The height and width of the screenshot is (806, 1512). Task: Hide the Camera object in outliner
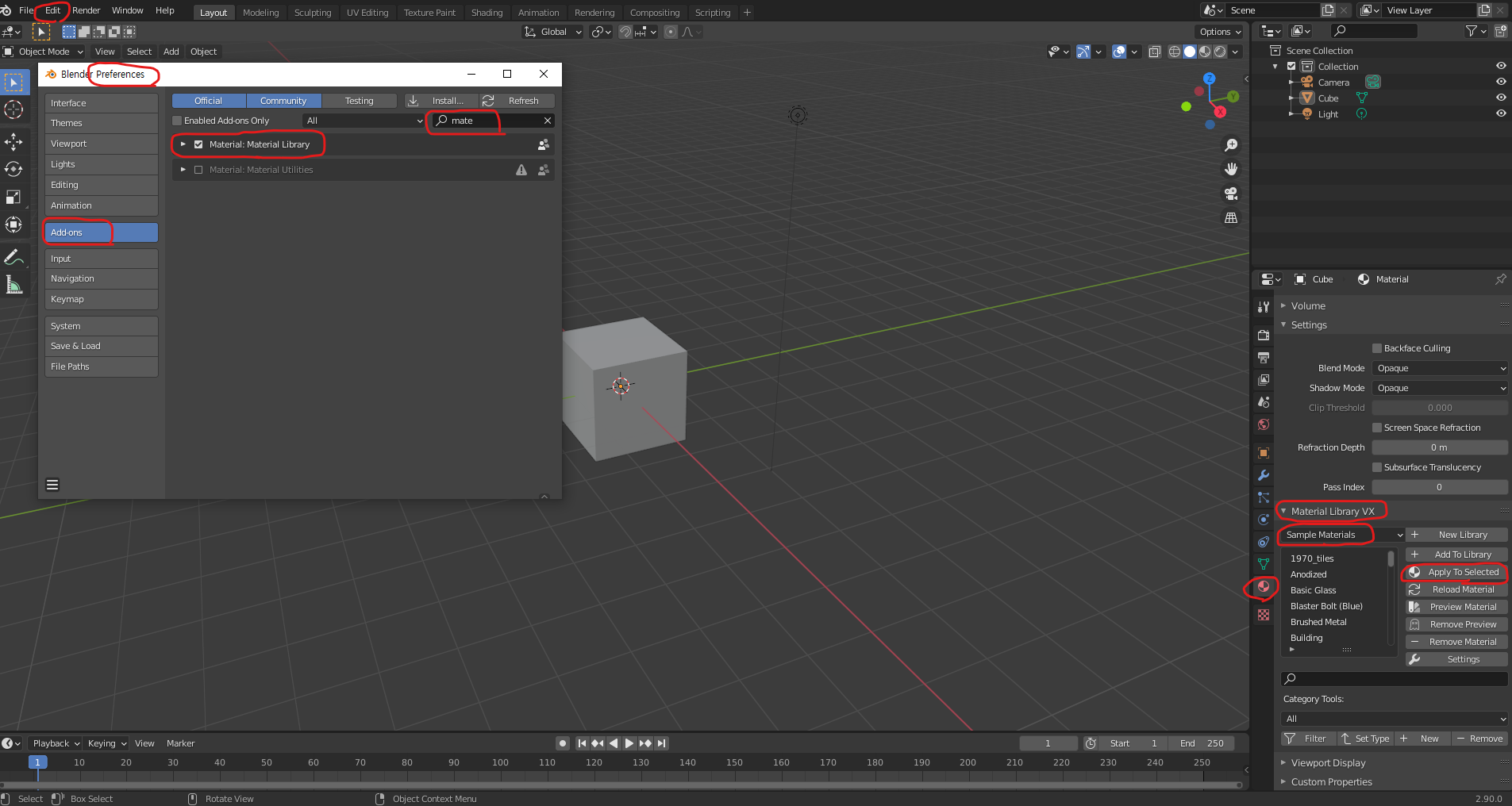[1501, 82]
